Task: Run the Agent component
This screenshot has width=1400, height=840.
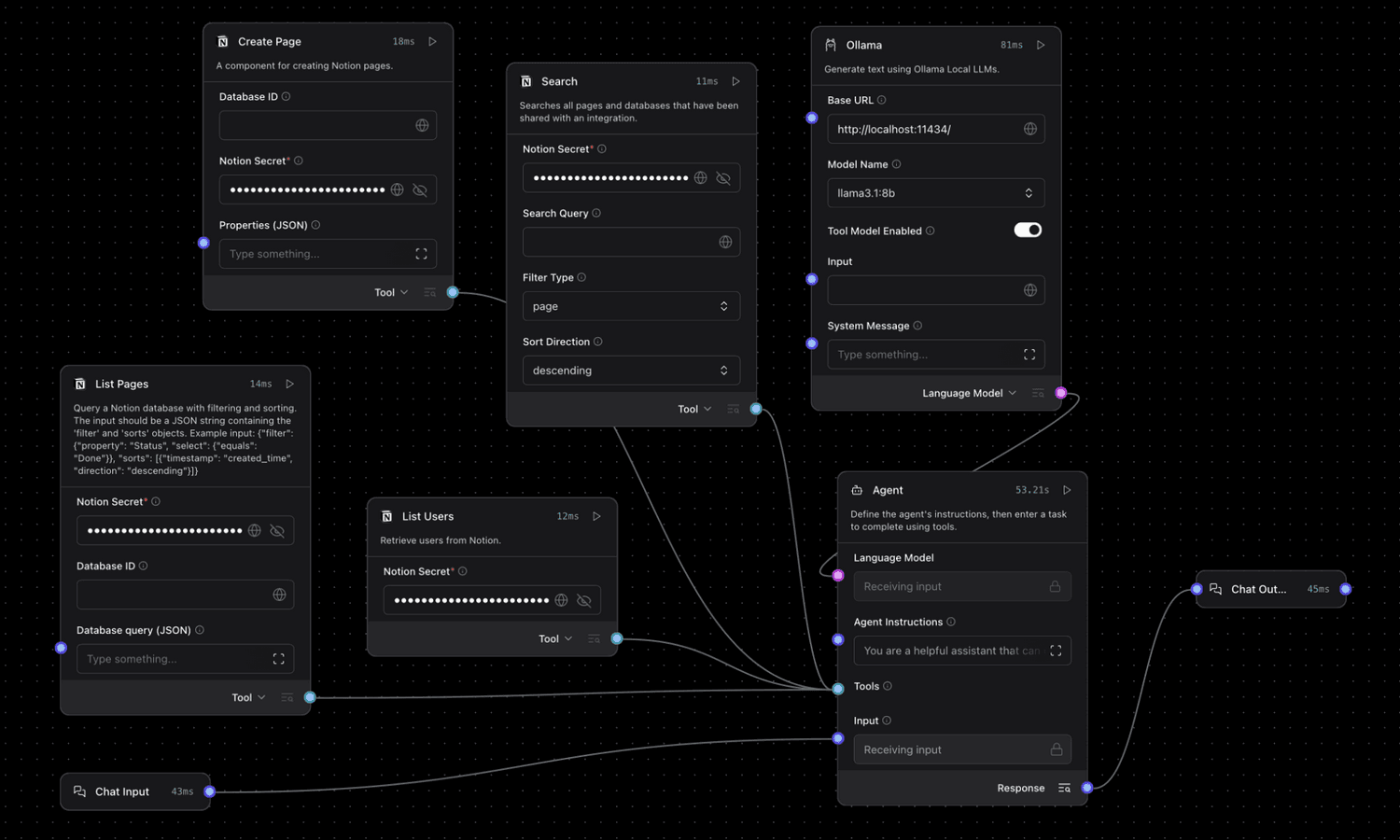Action: click(x=1067, y=490)
